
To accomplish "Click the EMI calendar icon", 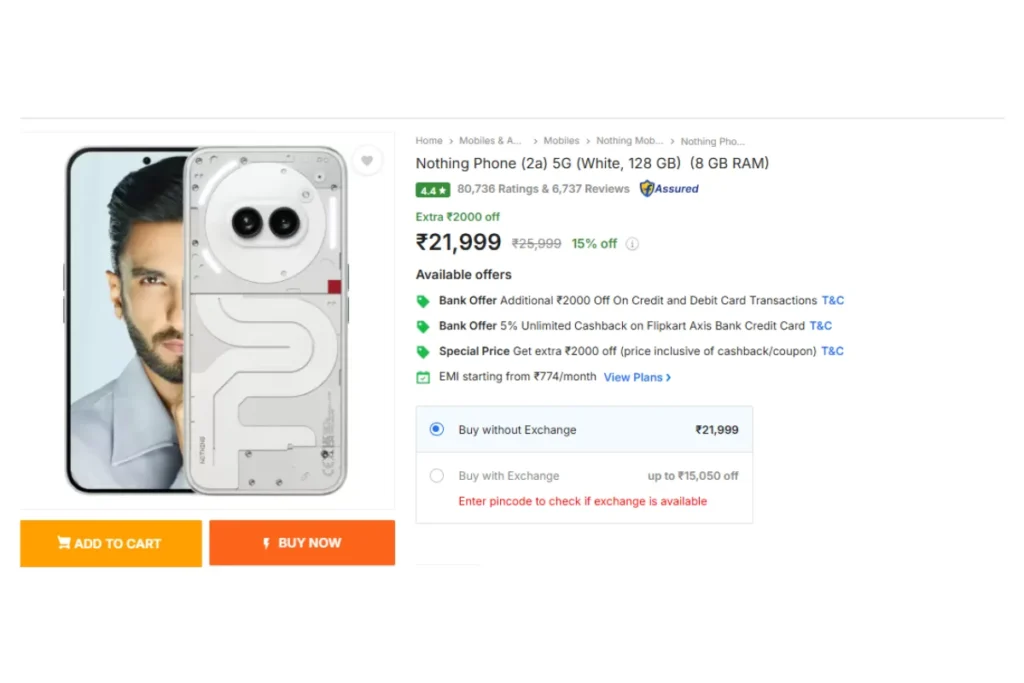I will pos(423,377).
